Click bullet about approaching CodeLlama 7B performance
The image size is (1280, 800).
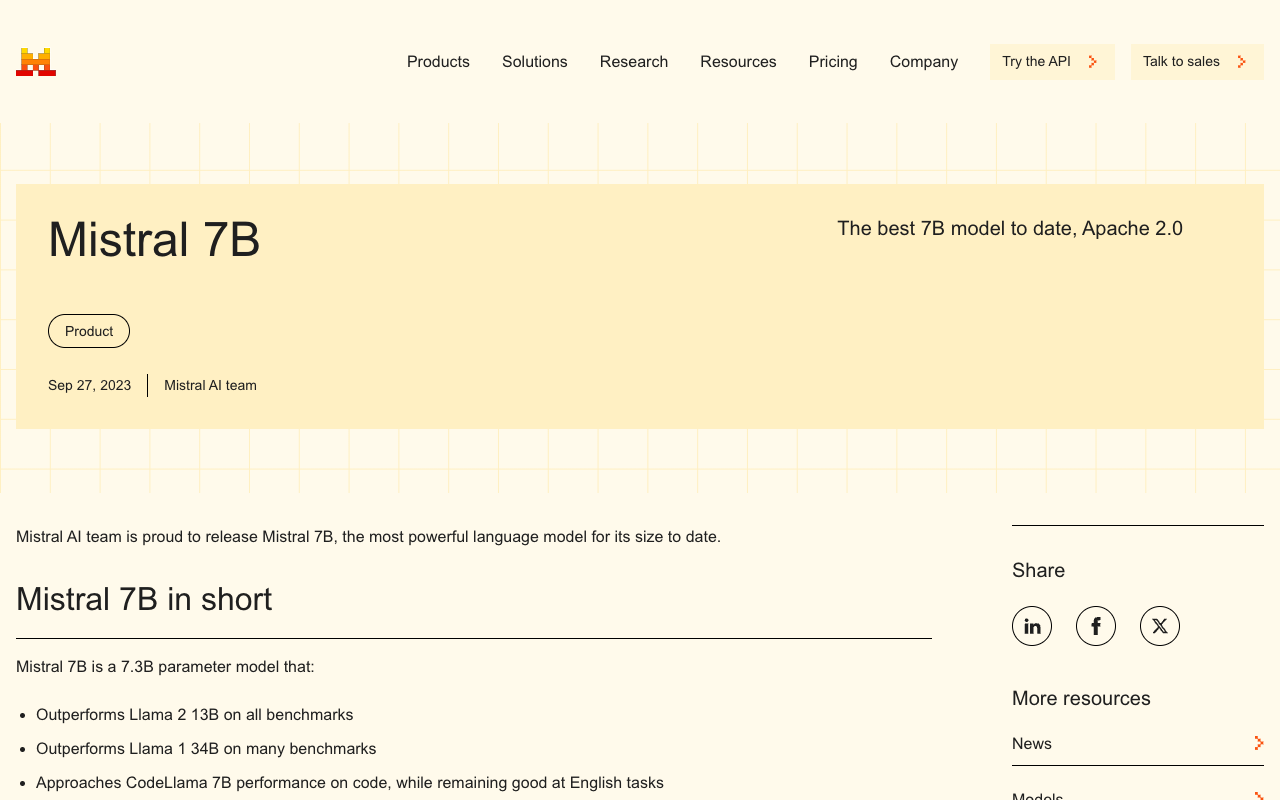click(x=350, y=783)
